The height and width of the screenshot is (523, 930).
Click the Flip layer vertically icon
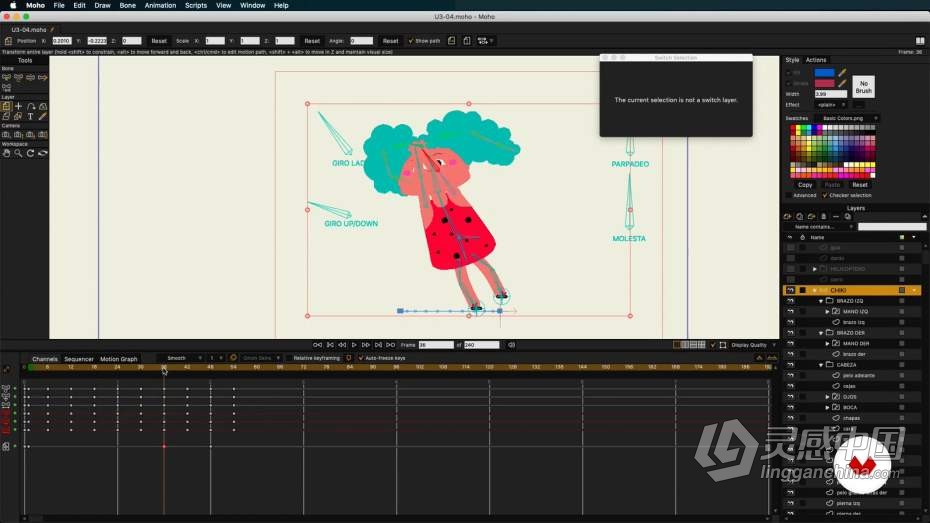(x=467, y=41)
